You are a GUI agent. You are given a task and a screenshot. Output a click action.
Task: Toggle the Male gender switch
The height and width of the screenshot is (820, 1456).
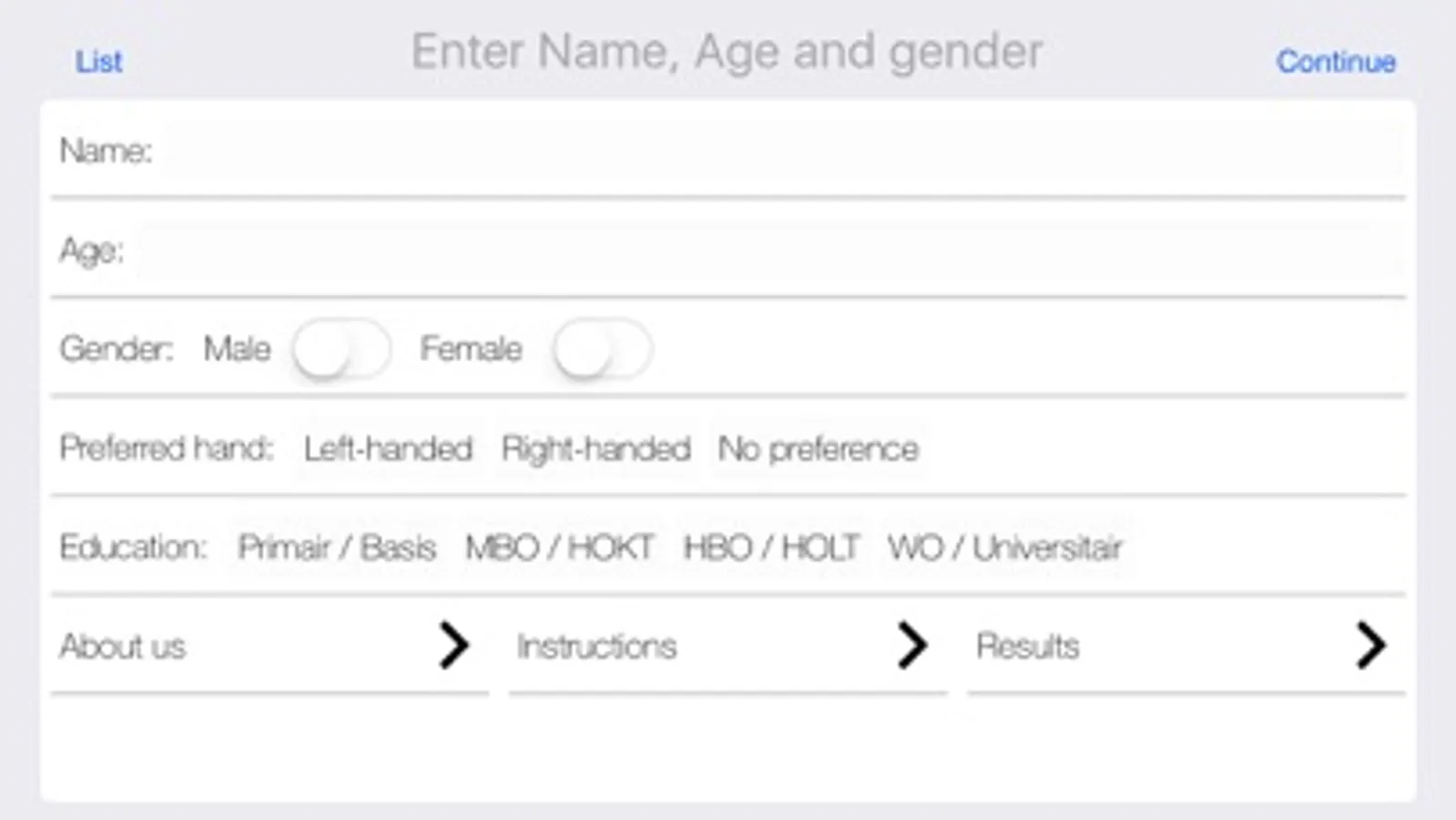(x=341, y=349)
